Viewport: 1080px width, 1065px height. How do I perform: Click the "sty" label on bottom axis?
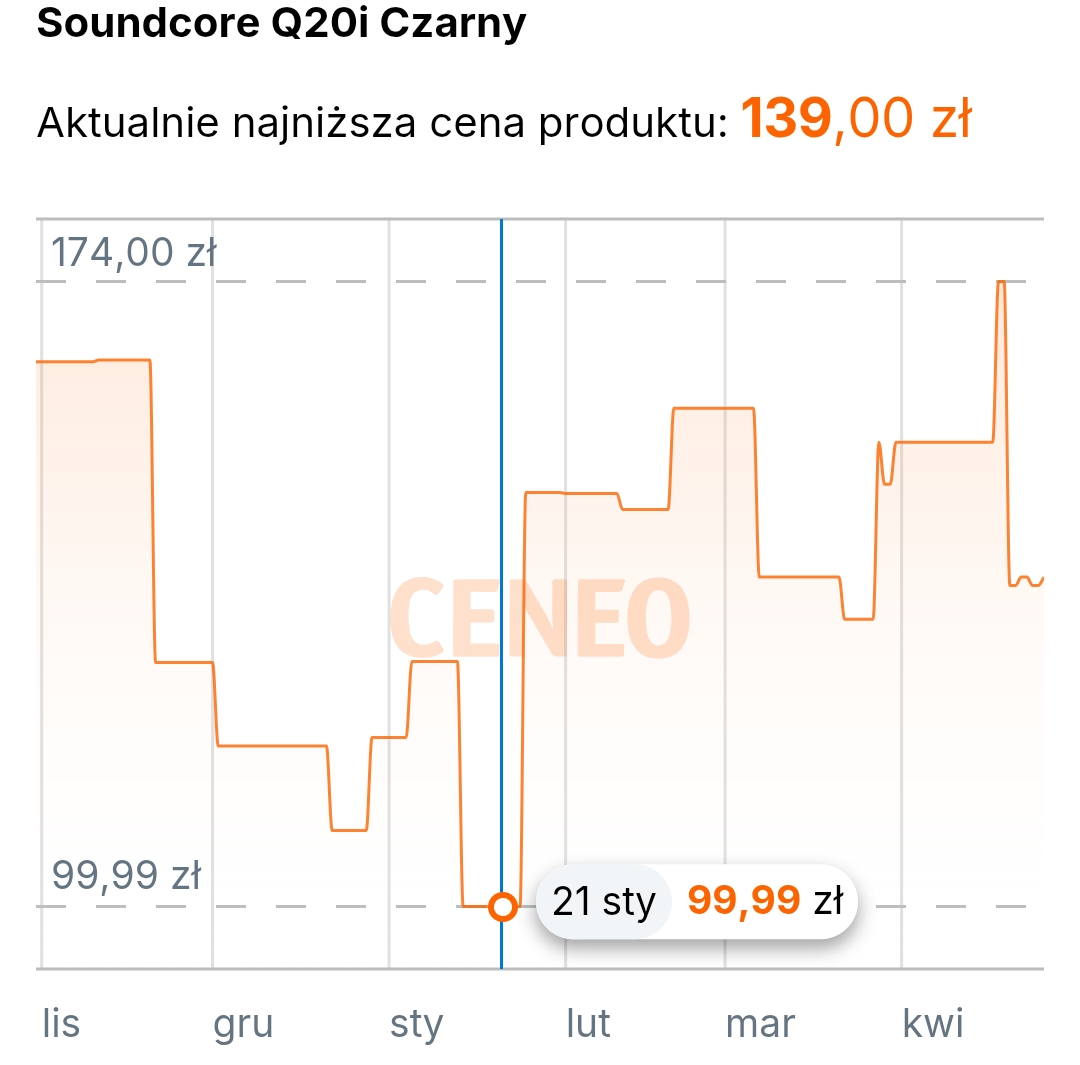pos(416,1024)
